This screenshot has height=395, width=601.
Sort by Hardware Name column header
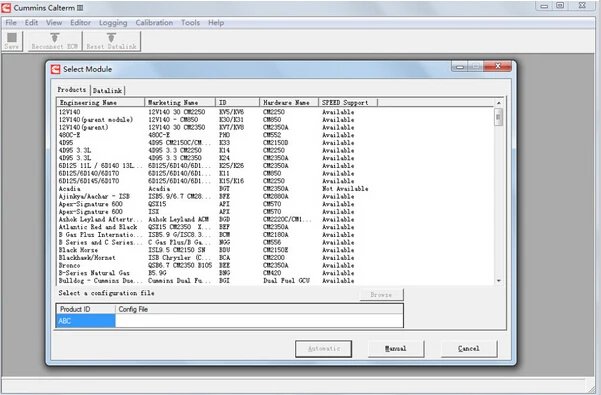coord(289,103)
